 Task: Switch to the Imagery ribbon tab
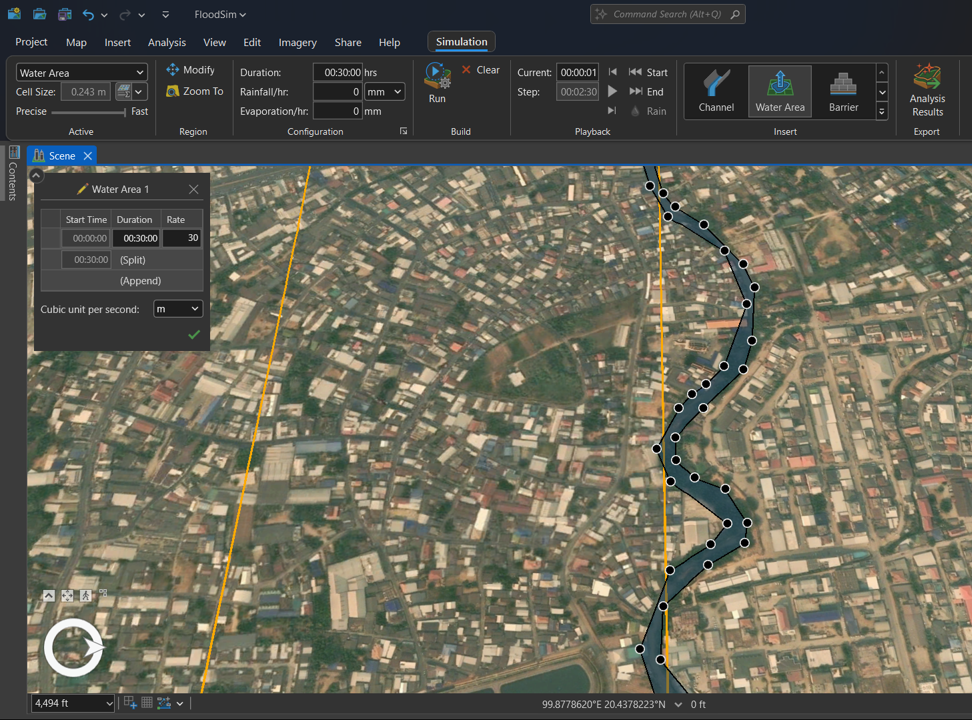coord(297,42)
